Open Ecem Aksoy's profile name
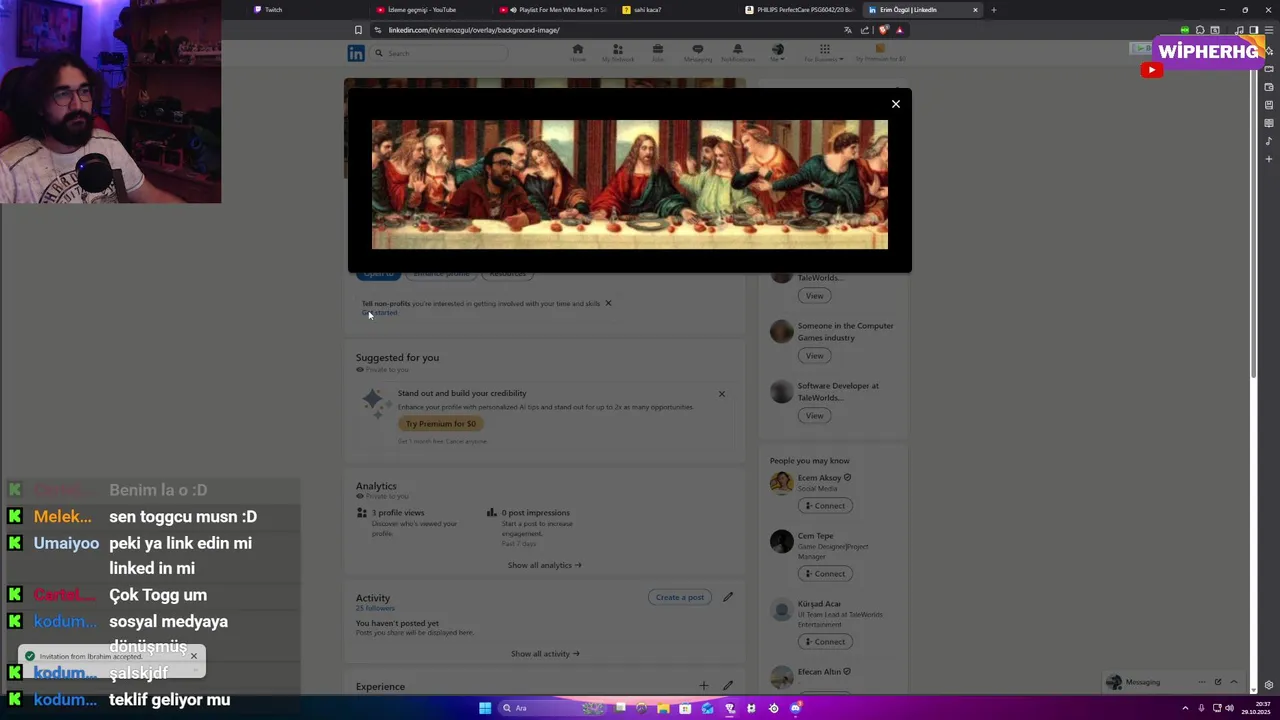This screenshot has height=720, width=1280. pyautogui.click(x=819, y=478)
